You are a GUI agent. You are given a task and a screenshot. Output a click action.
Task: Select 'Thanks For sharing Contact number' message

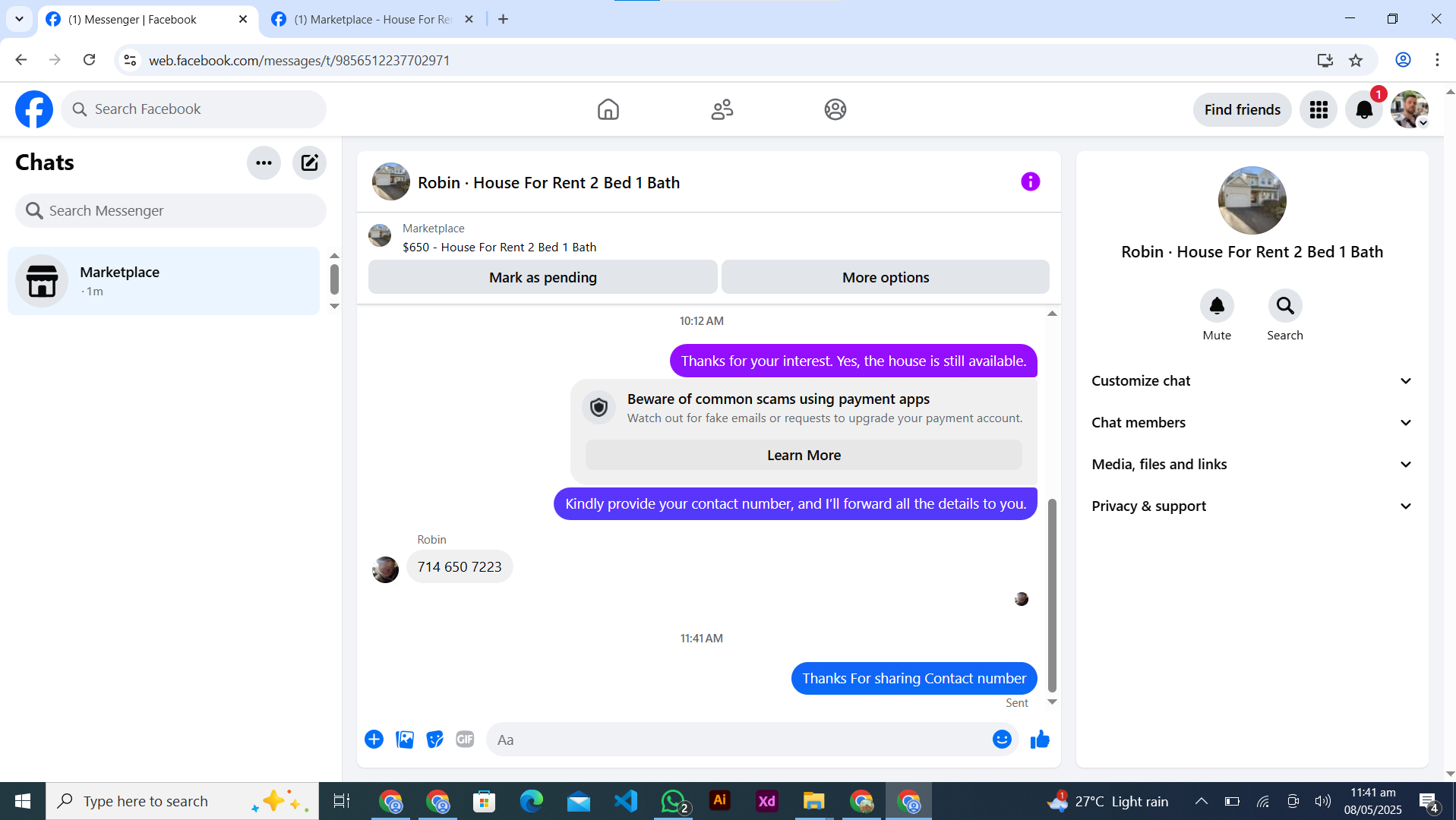coord(914,679)
